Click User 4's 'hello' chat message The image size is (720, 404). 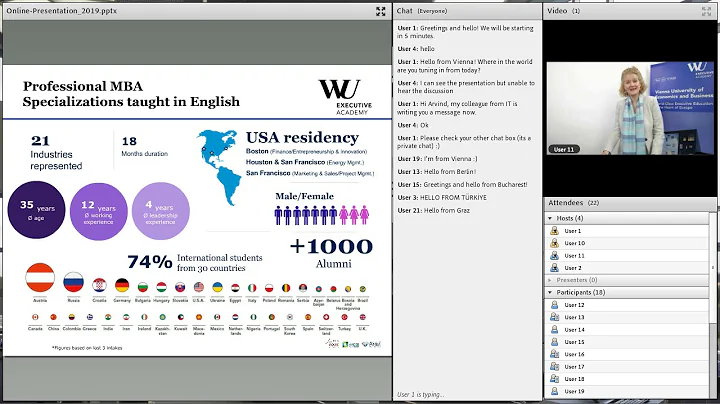pyautogui.click(x=416, y=49)
